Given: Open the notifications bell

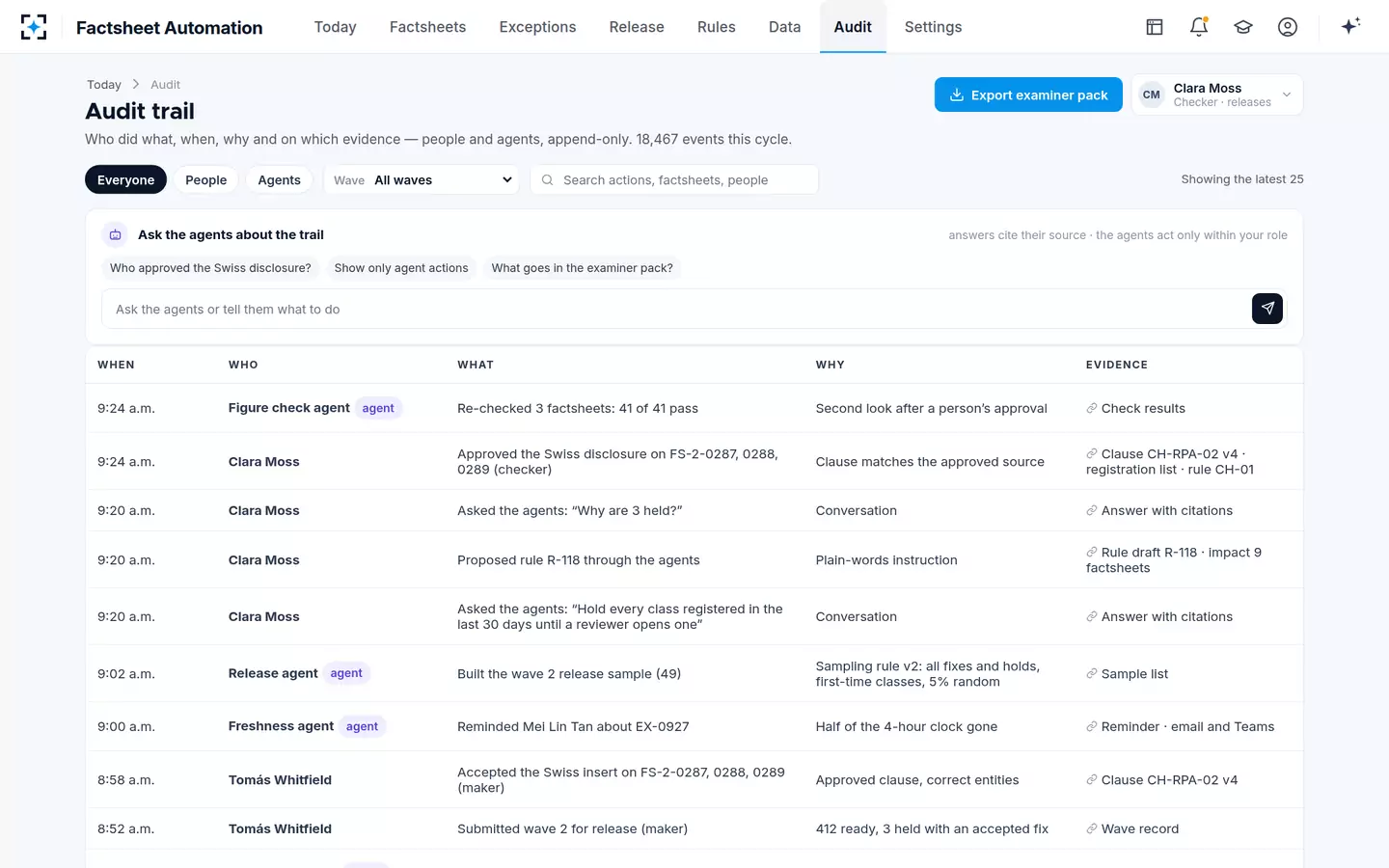Looking at the screenshot, I should [1199, 27].
